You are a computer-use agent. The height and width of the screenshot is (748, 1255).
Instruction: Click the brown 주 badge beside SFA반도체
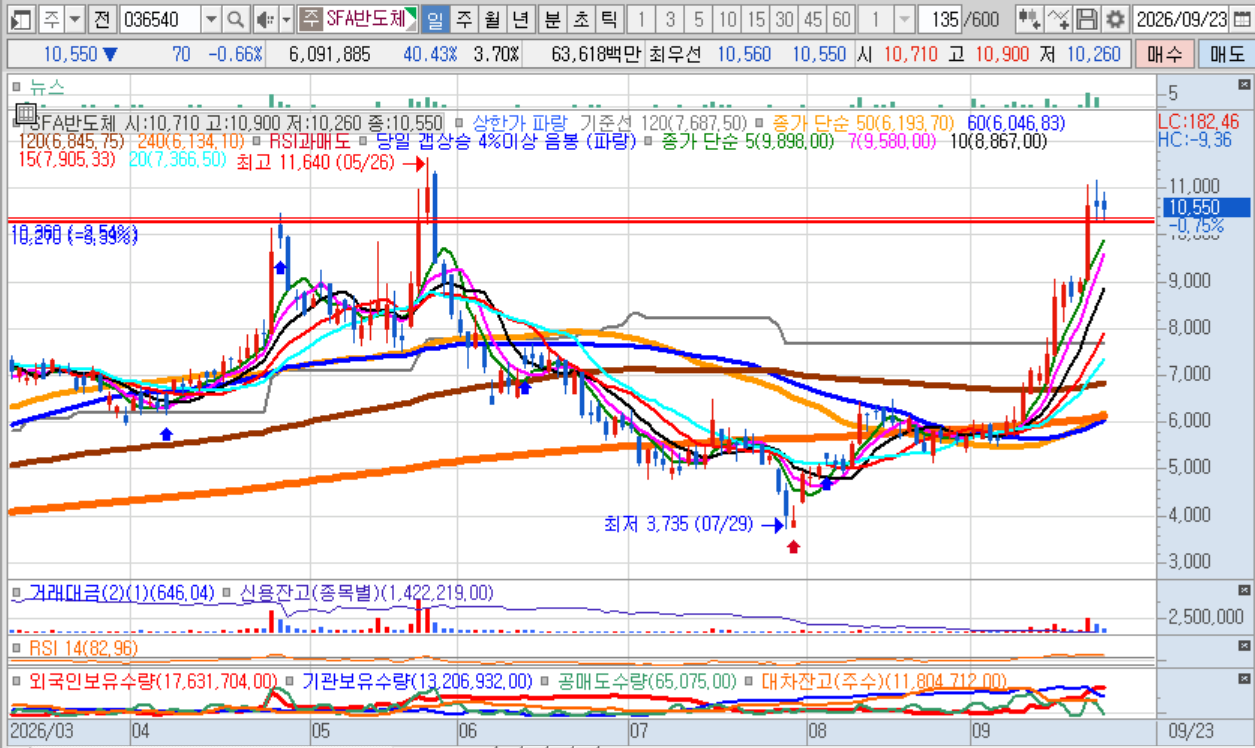pyautogui.click(x=311, y=19)
